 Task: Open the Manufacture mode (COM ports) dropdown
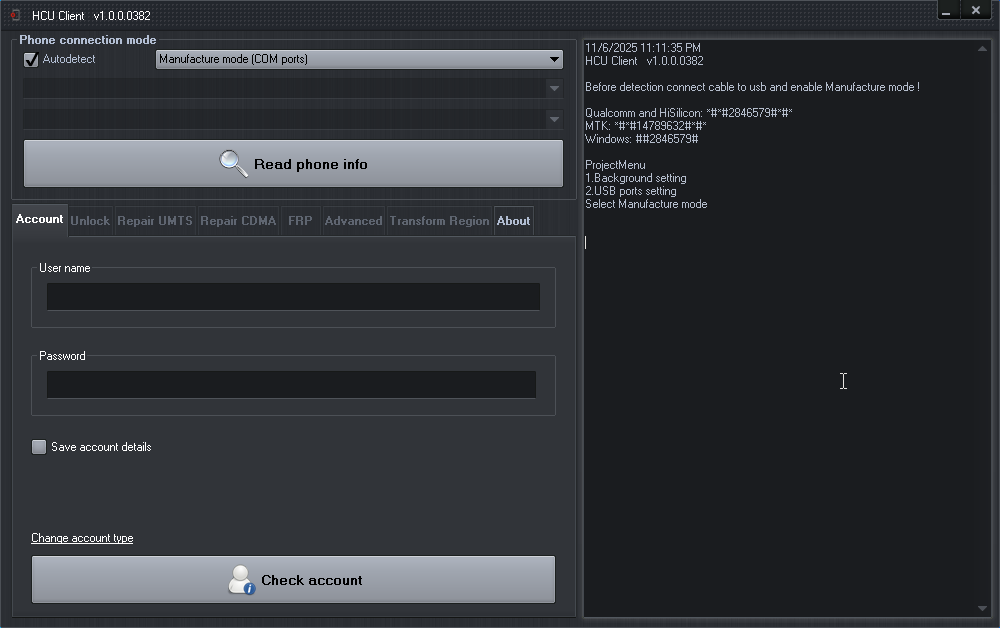click(x=359, y=59)
